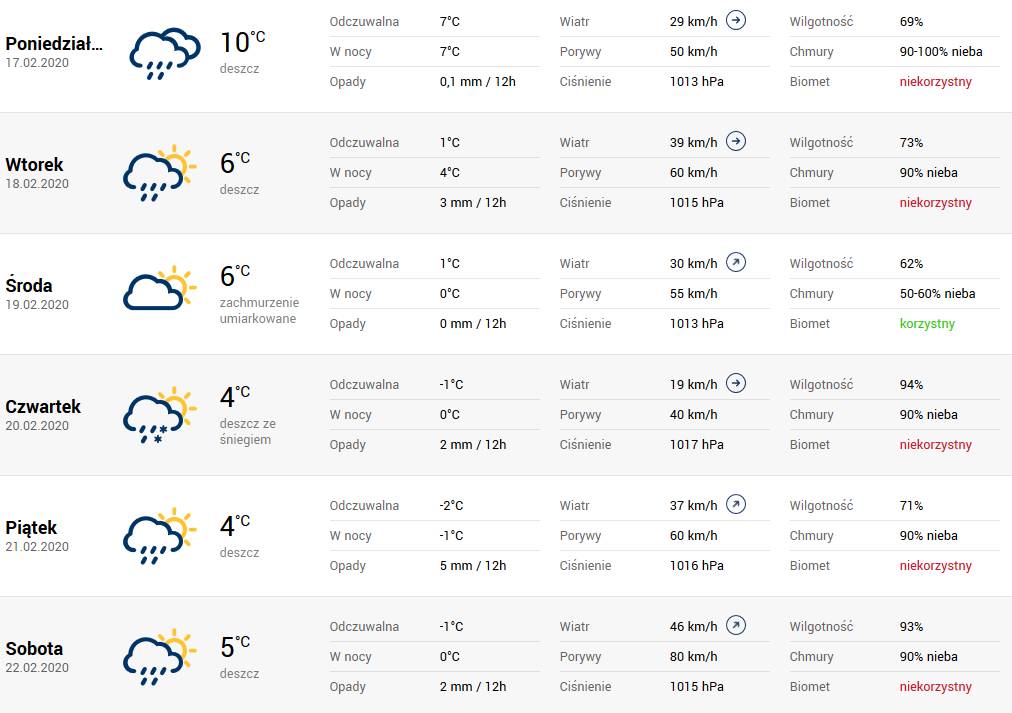1012x713 pixels.
Task: Click Tuesday's wind arrow next to 39 km/h
Action: pos(736,141)
